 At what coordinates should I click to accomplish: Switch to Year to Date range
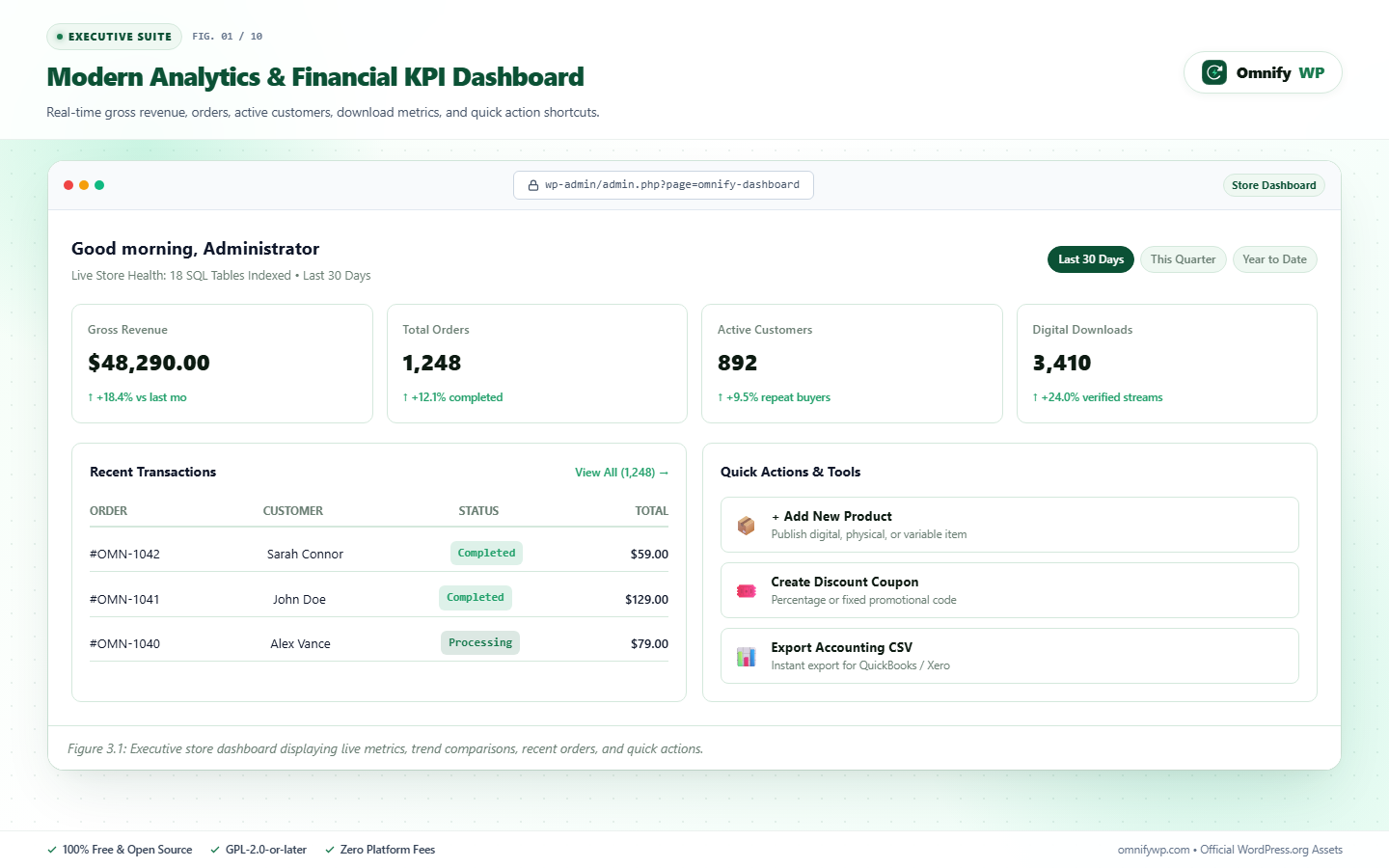pos(1274,259)
